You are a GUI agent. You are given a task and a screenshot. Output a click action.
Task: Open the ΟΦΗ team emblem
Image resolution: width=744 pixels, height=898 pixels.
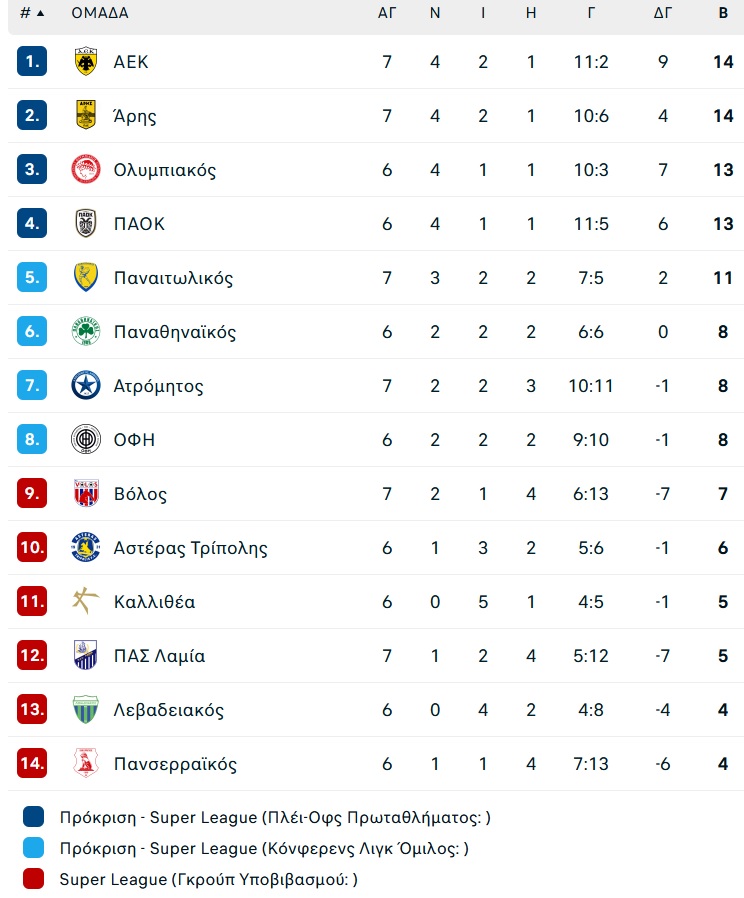(x=86, y=439)
